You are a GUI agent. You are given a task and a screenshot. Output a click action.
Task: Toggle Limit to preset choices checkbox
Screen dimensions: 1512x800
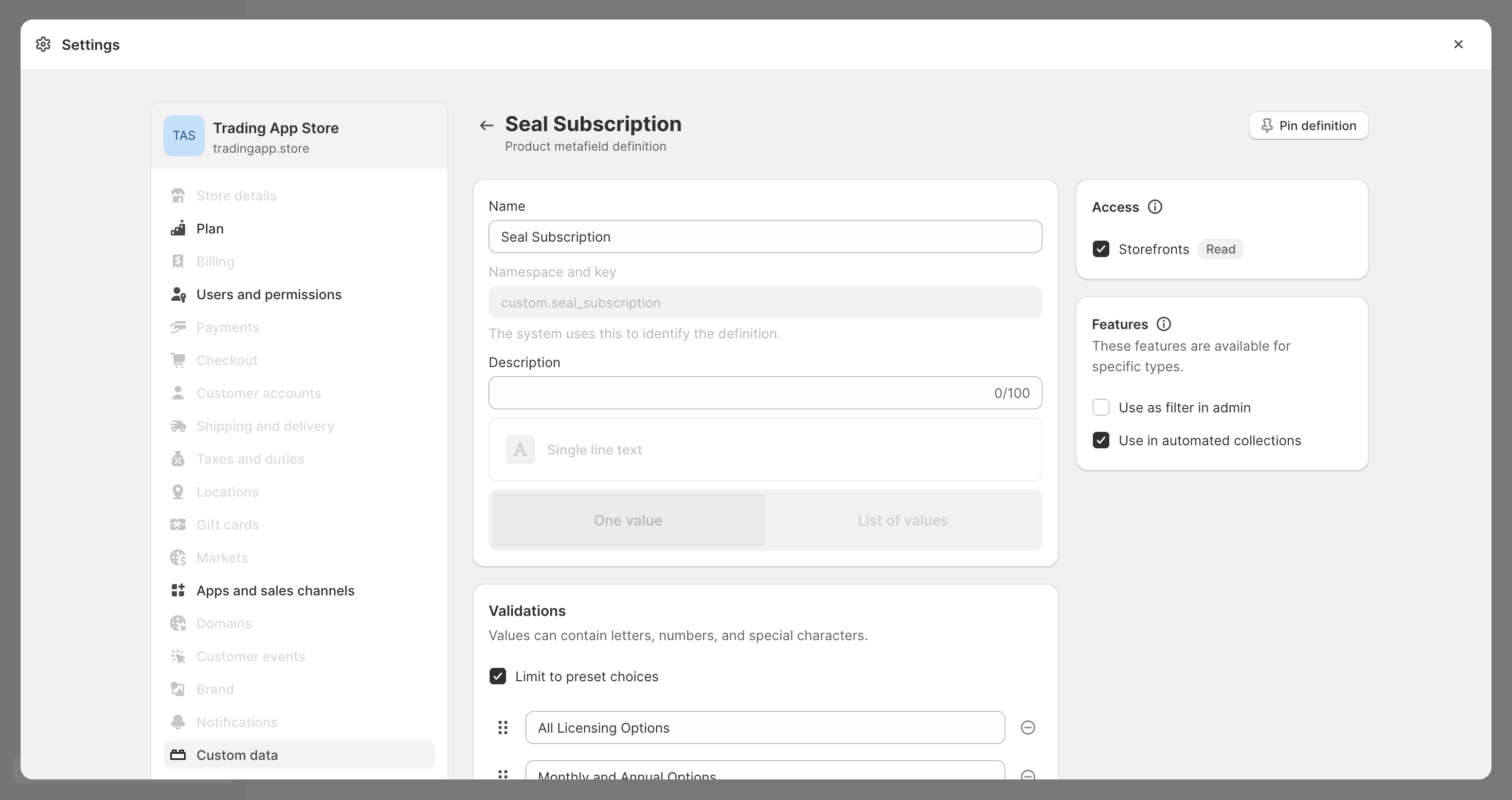[x=498, y=676]
